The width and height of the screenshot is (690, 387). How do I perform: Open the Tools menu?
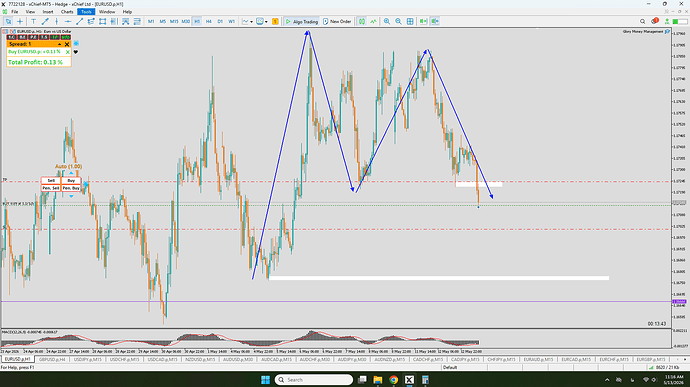coord(86,12)
